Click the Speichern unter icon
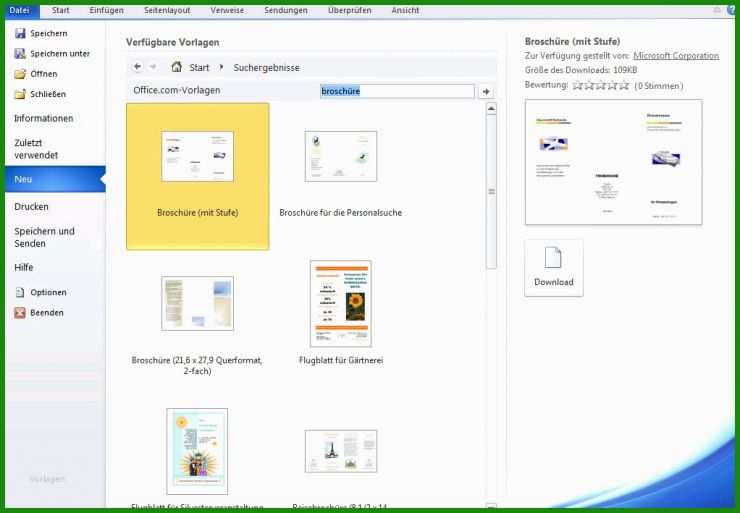Image resolution: width=740 pixels, height=513 pixels. pyautogui.click(x=20, y=53)
